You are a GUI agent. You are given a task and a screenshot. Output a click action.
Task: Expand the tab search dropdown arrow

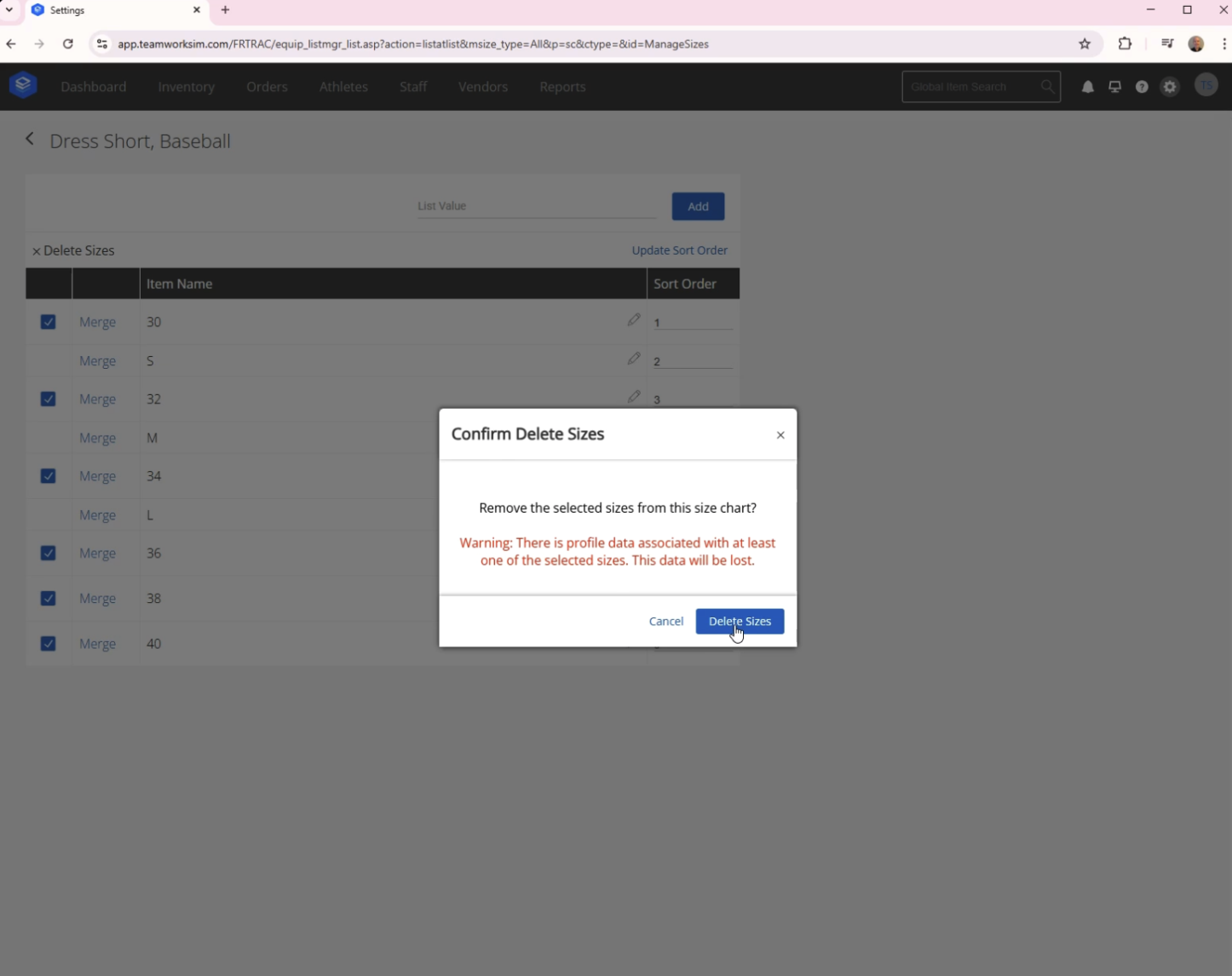tap(9, 10)
